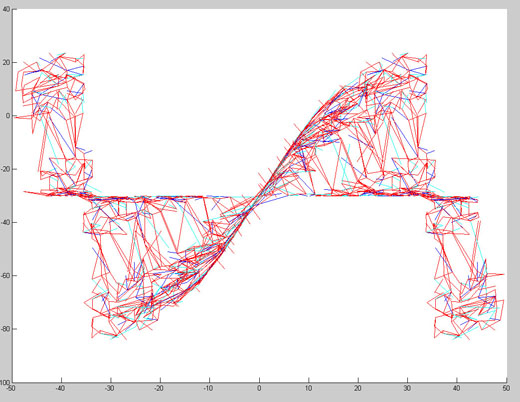Click the y-axis tick label 40
The image size is (520, 402).
[x=6, y=9]
